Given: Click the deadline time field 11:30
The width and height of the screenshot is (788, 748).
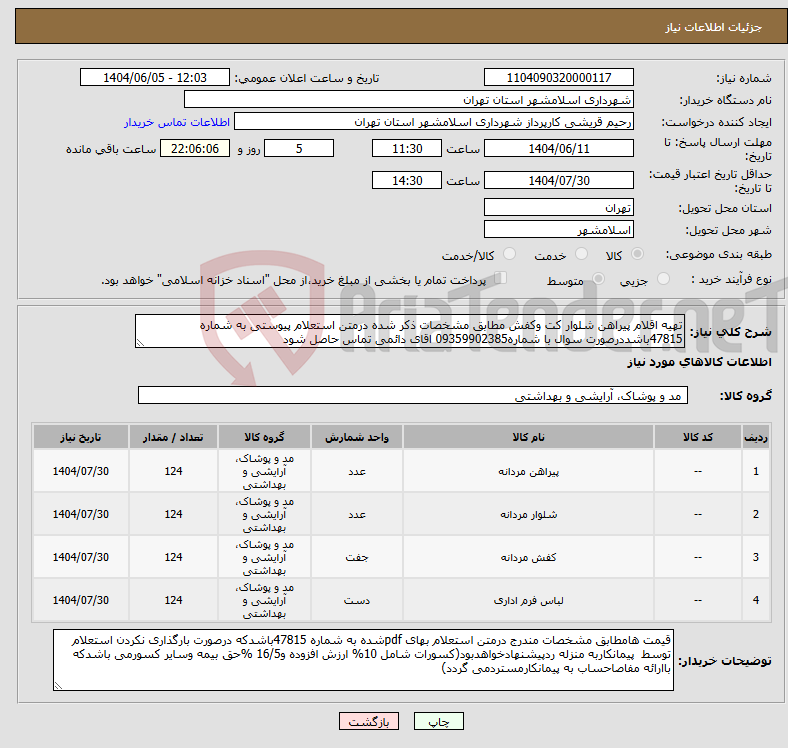Looking at the screenshot, I should [407, 148].
